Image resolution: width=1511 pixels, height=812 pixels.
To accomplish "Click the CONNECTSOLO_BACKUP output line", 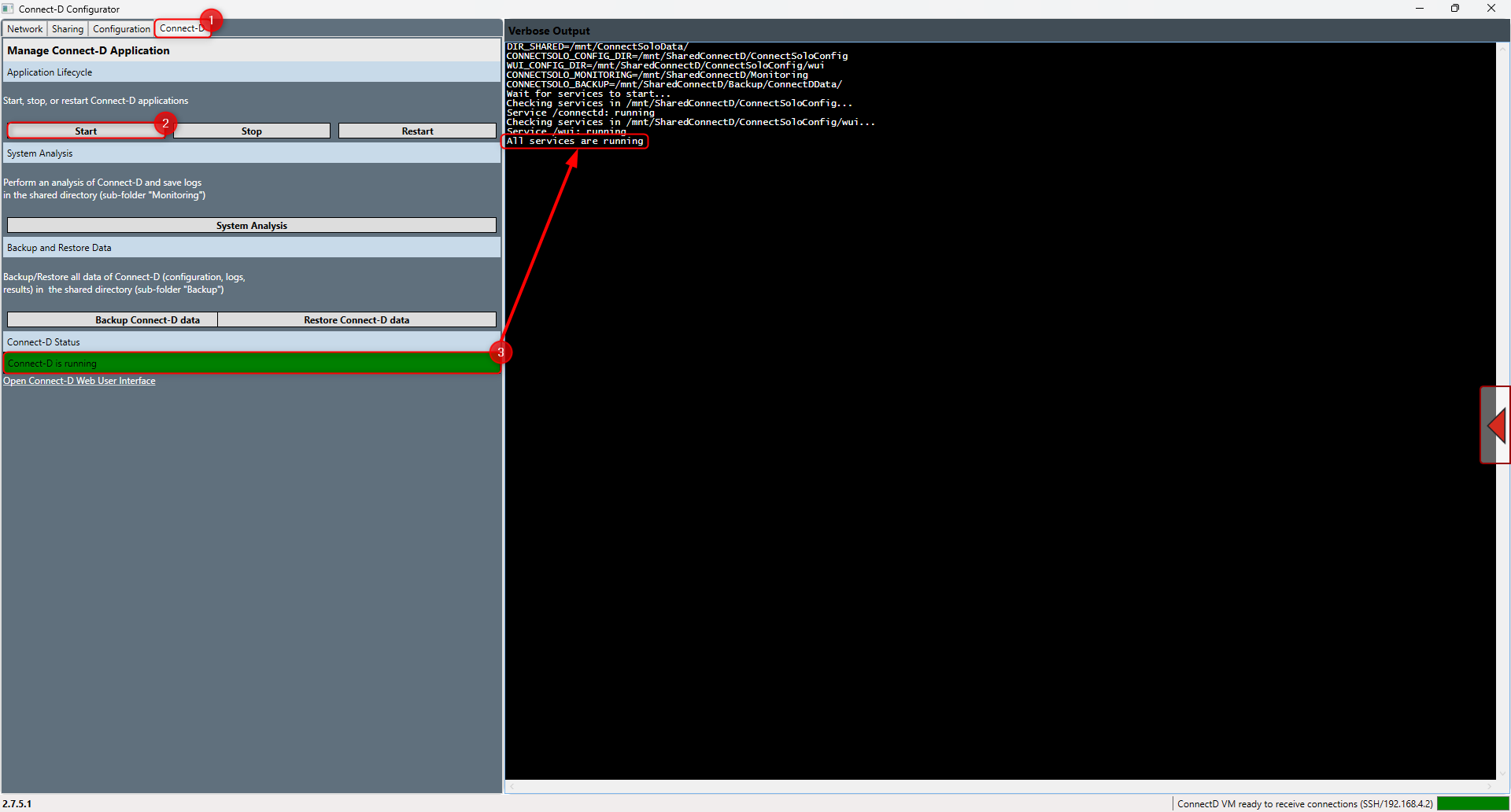I will [x=674, y=85].
